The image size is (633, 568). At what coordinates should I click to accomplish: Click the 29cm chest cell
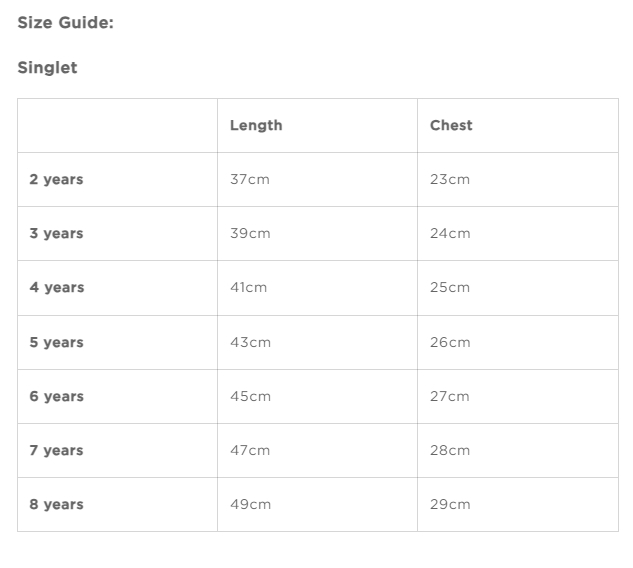click(x=450, y=504)
